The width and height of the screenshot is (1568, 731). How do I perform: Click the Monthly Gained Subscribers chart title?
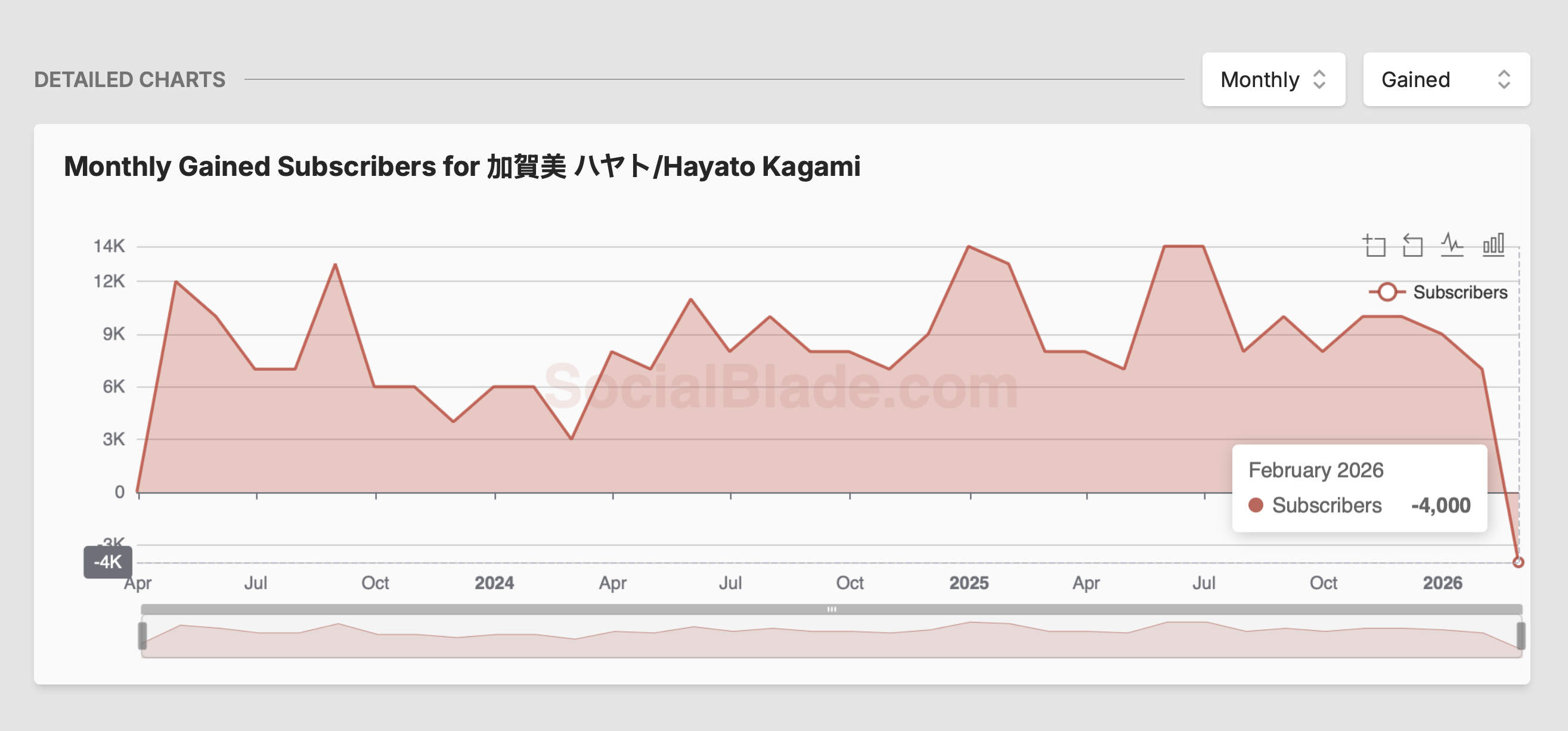pos(462,166)
